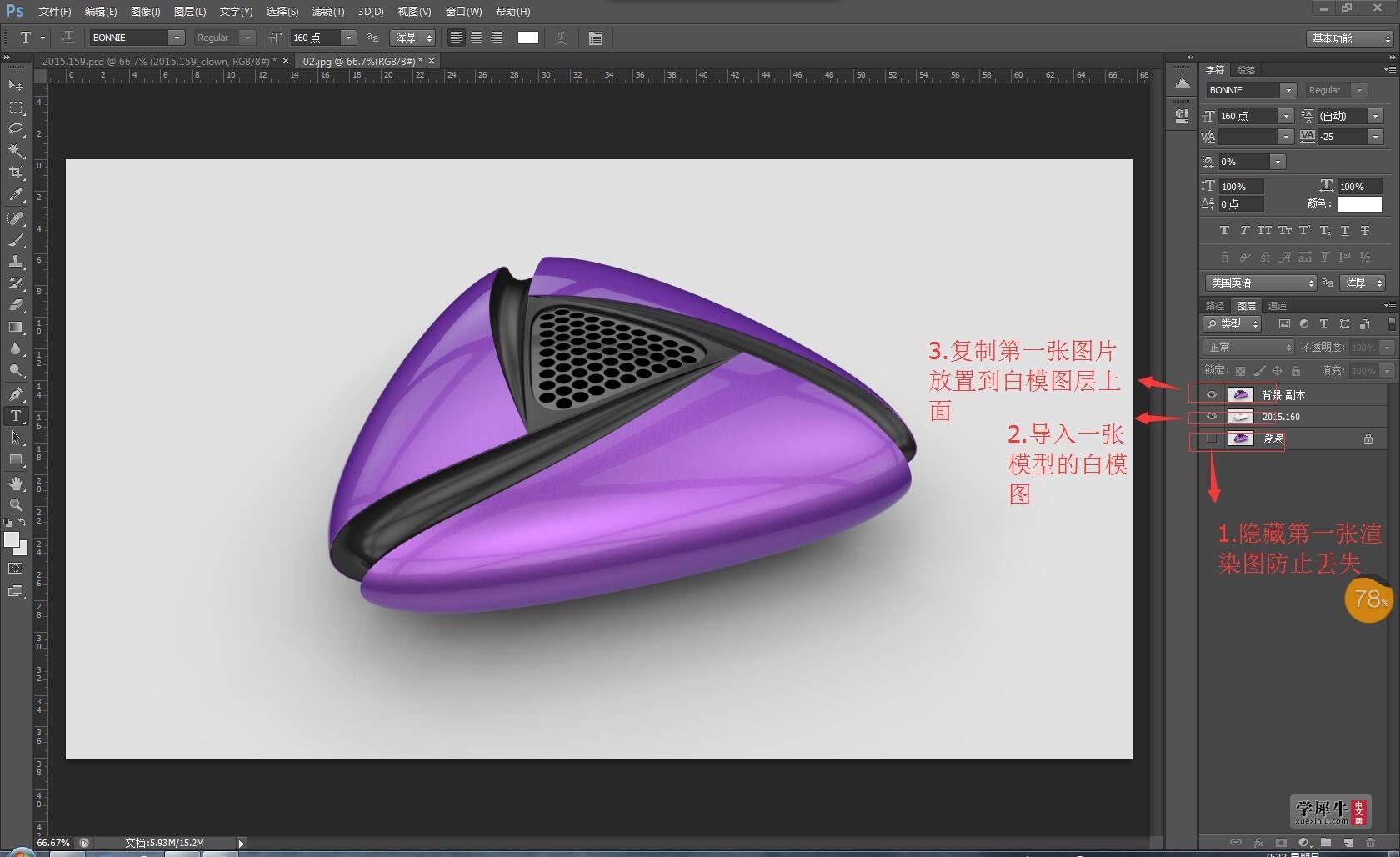Select the Gradient tool
Image resolution: width=1400 pixels, height=857 pixels.
click(x=15, y=327)
